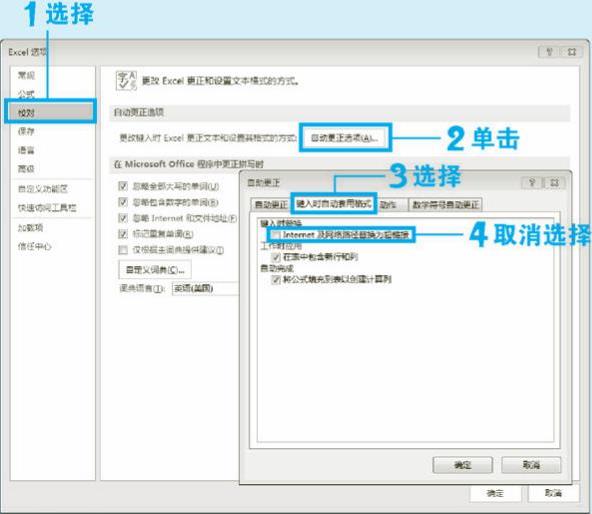Open 信任中心 category in the sidebar

[34, 246]
